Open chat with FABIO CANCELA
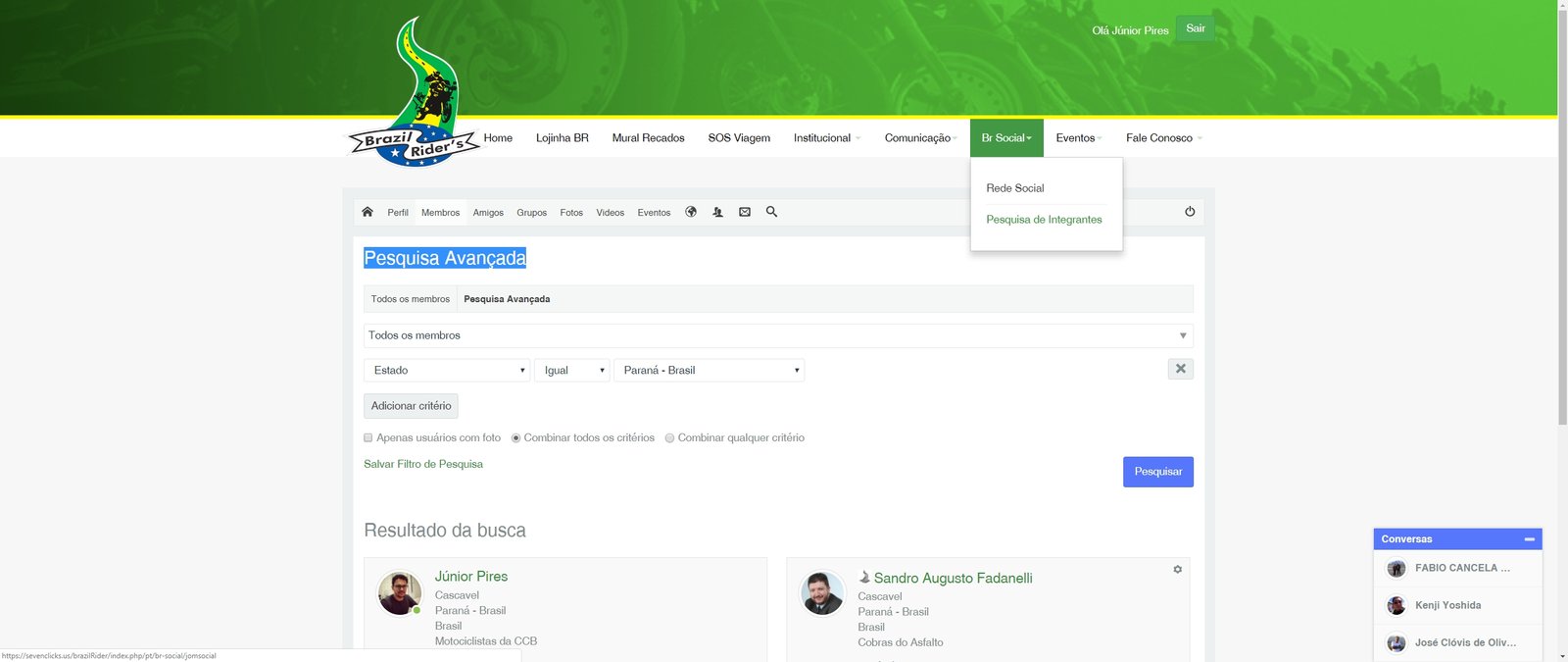The height and width of the screenshot is (662, 1568). pos(1457,568)
